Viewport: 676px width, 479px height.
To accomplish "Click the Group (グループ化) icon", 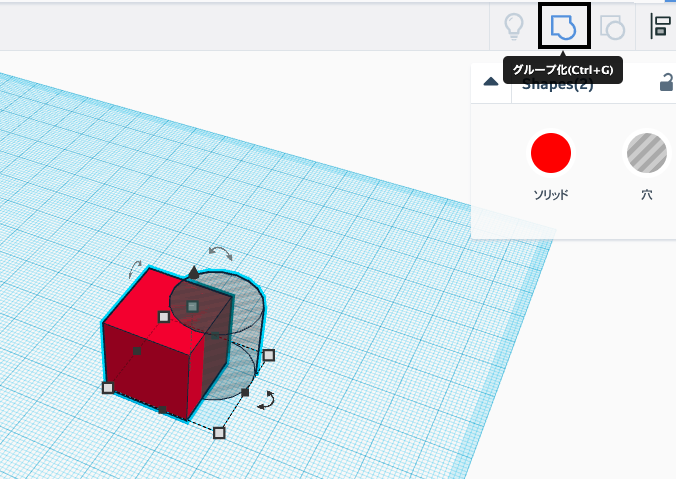I will (x=564, y=26).
